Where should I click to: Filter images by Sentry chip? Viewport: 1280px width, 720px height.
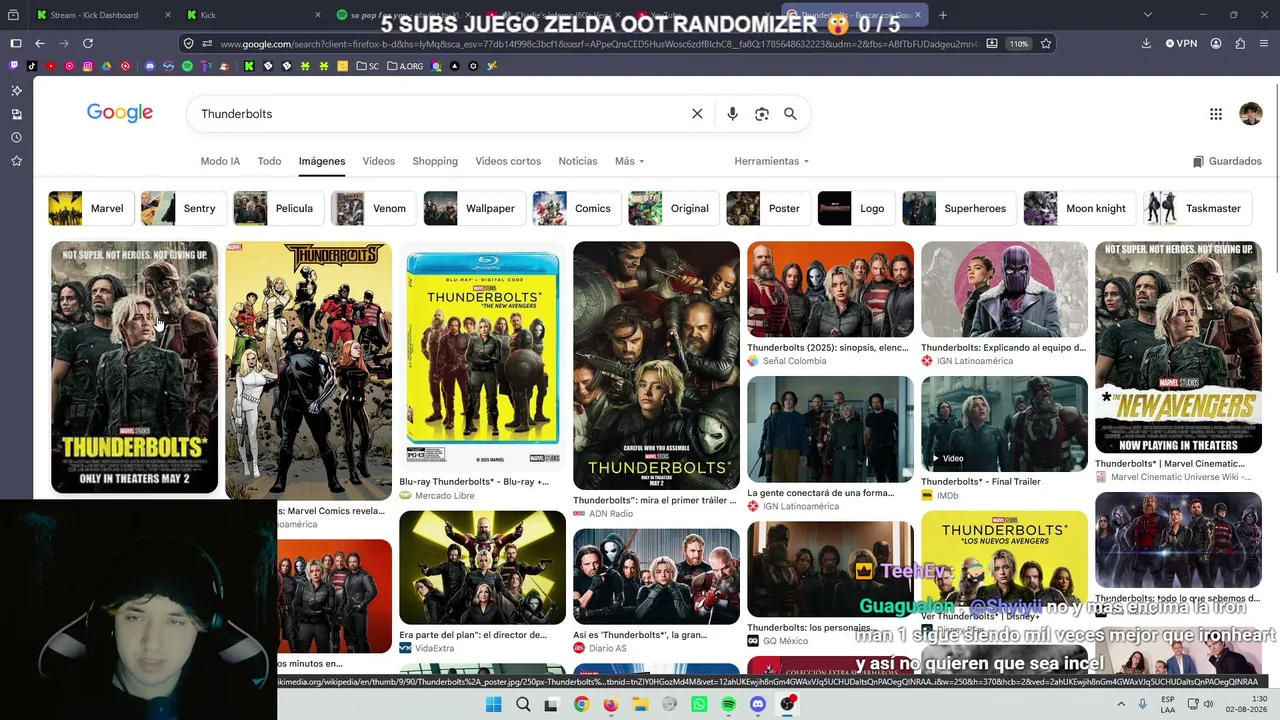(x=183, y=208)
